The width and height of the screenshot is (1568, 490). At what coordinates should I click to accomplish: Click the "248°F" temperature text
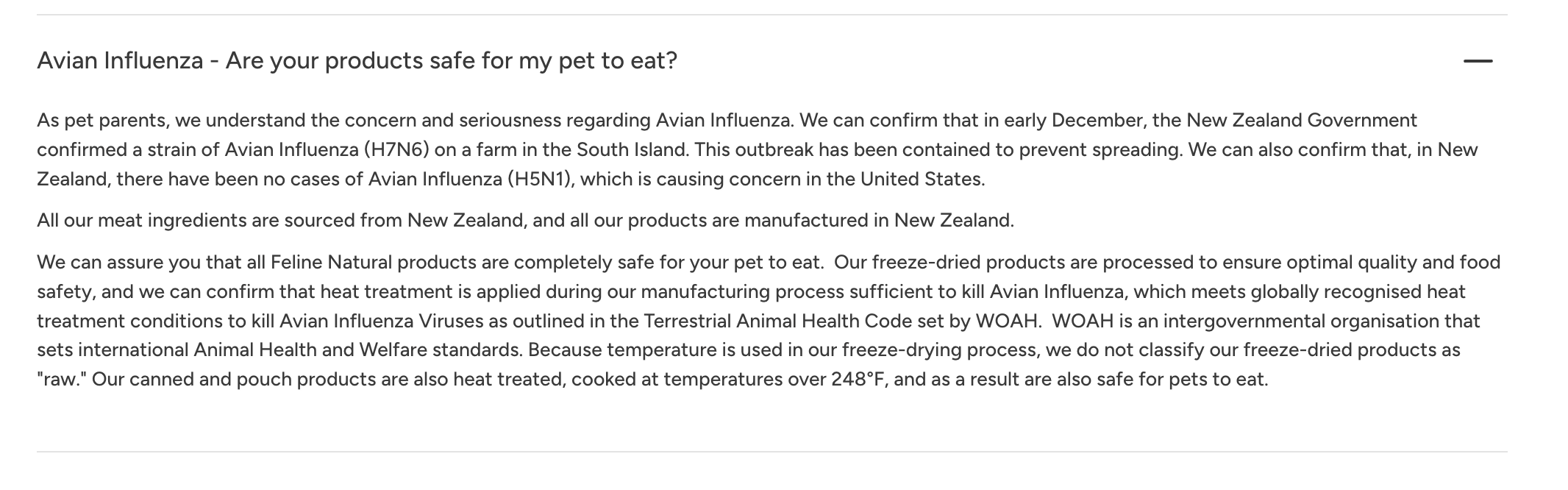[x=859, y=380]
